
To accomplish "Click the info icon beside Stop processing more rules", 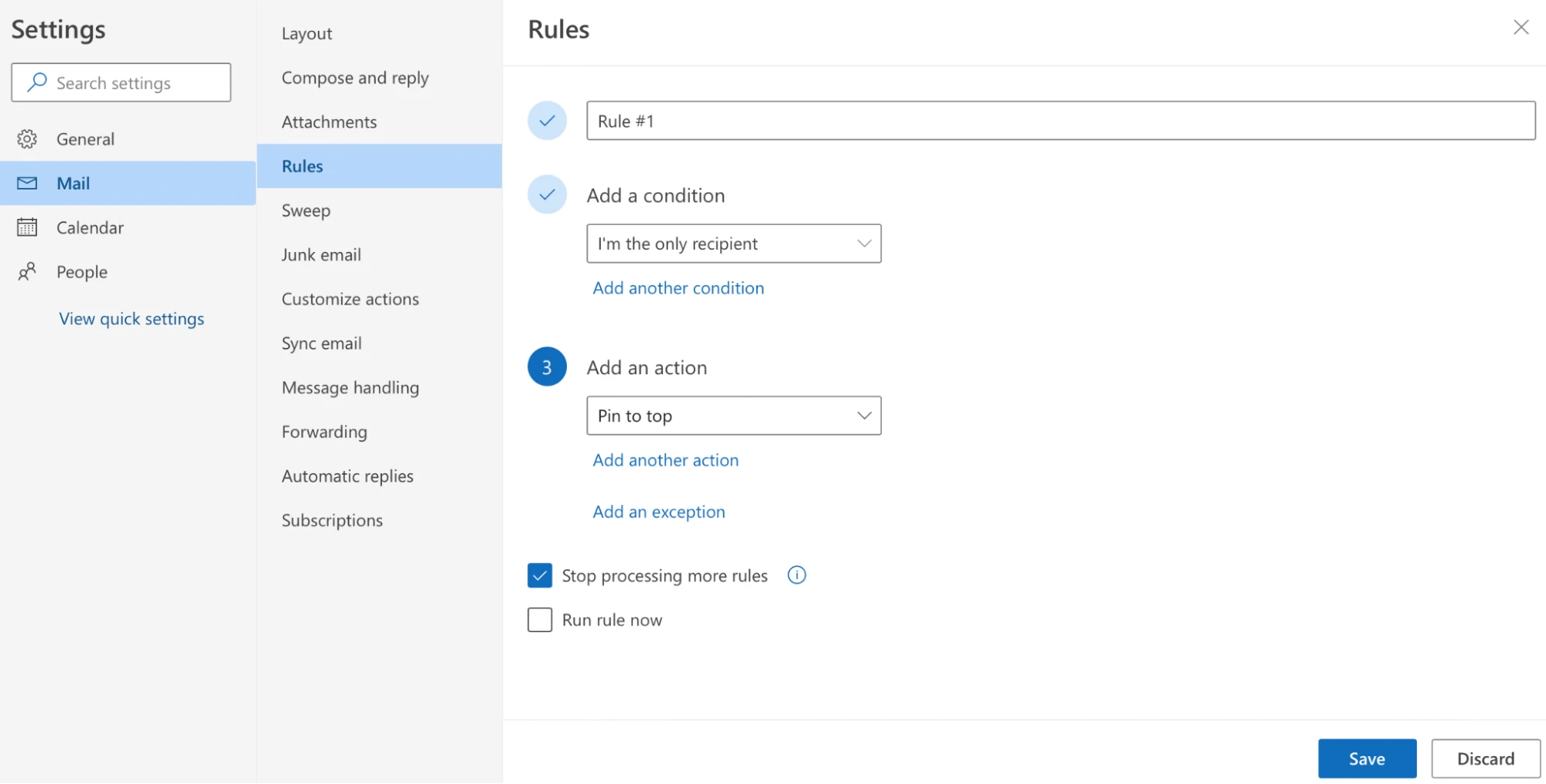I will [x=796, y=575].
